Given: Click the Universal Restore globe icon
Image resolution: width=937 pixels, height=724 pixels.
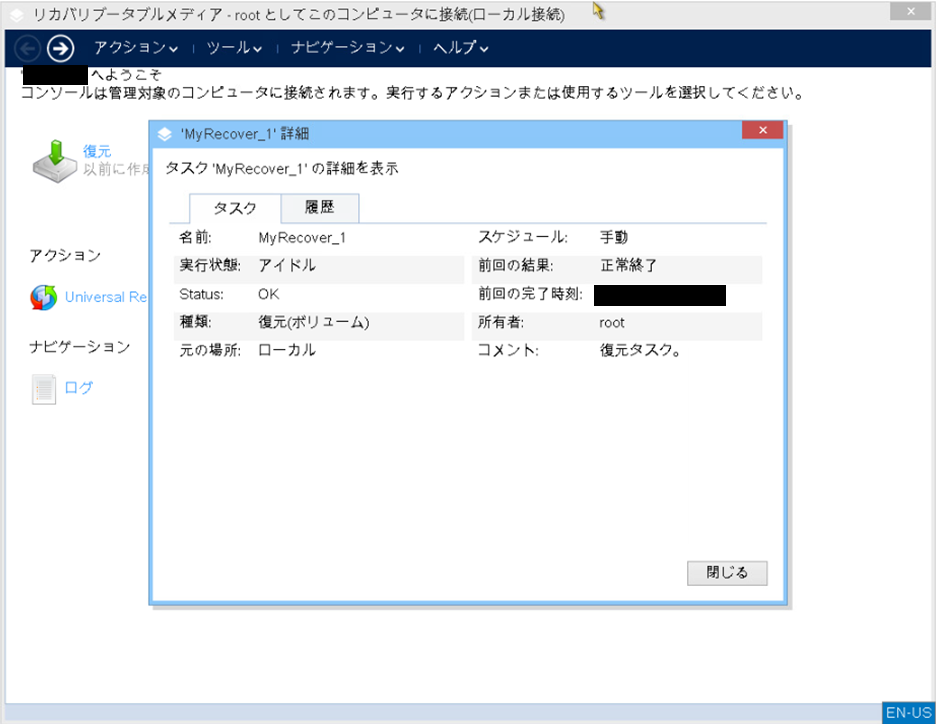Looking at the screenshot, I should (44, 297).
